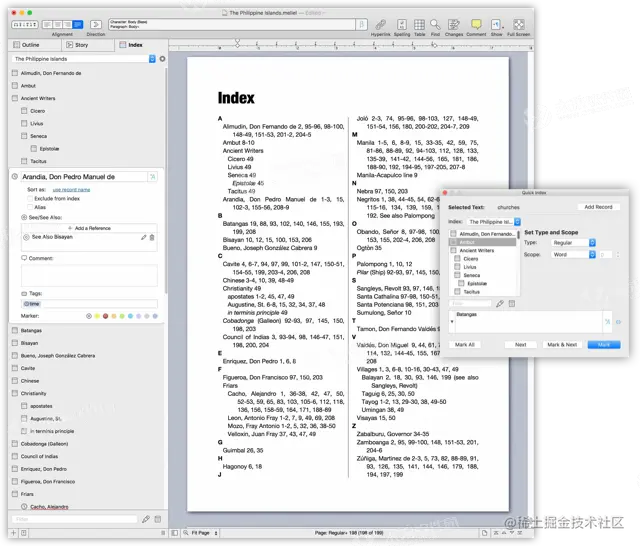Click the page icon in bottom status bar

click(x=484, y=533)
